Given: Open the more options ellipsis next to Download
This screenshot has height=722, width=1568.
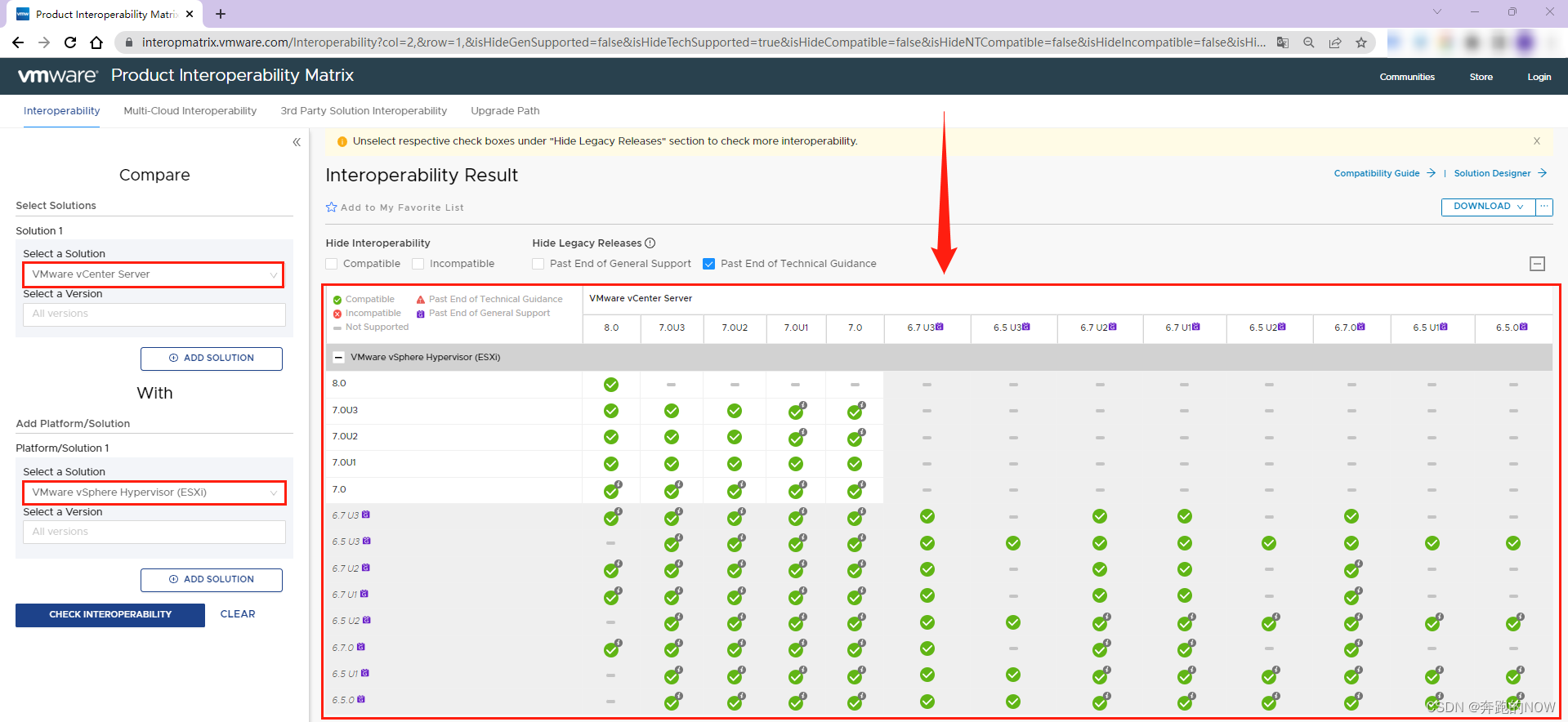Looking at the screenshot, I should 1544,207.
